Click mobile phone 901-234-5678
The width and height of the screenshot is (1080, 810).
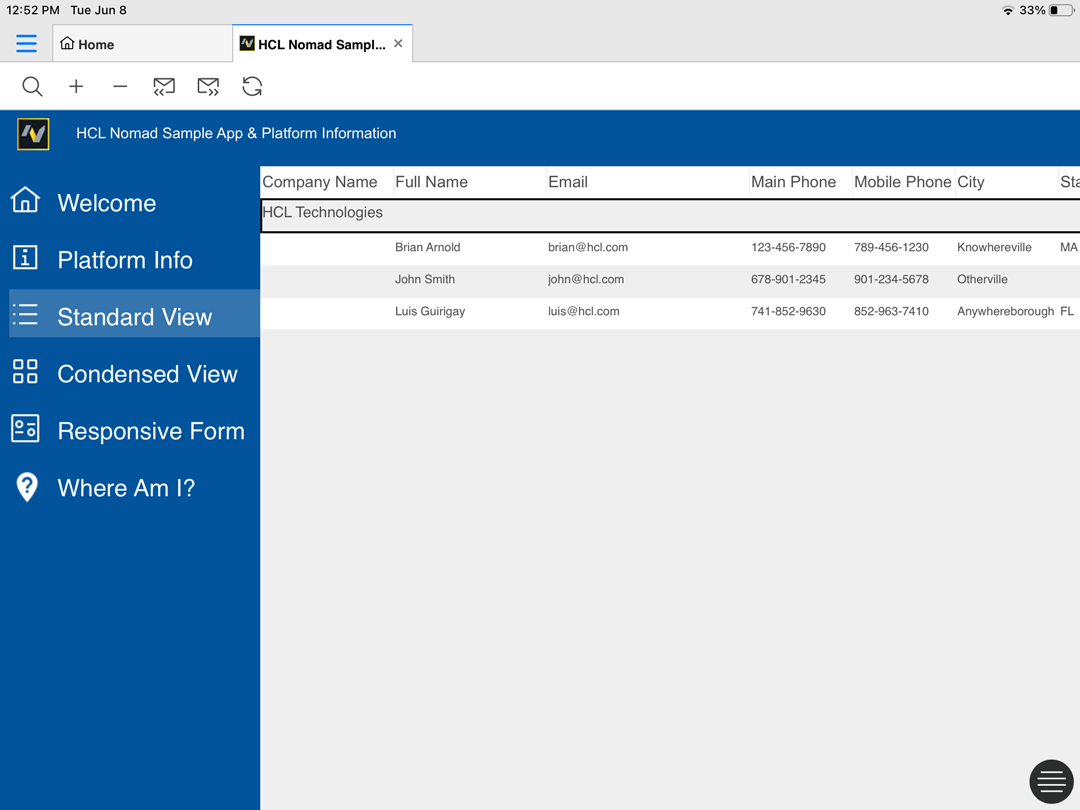[891, 279]
